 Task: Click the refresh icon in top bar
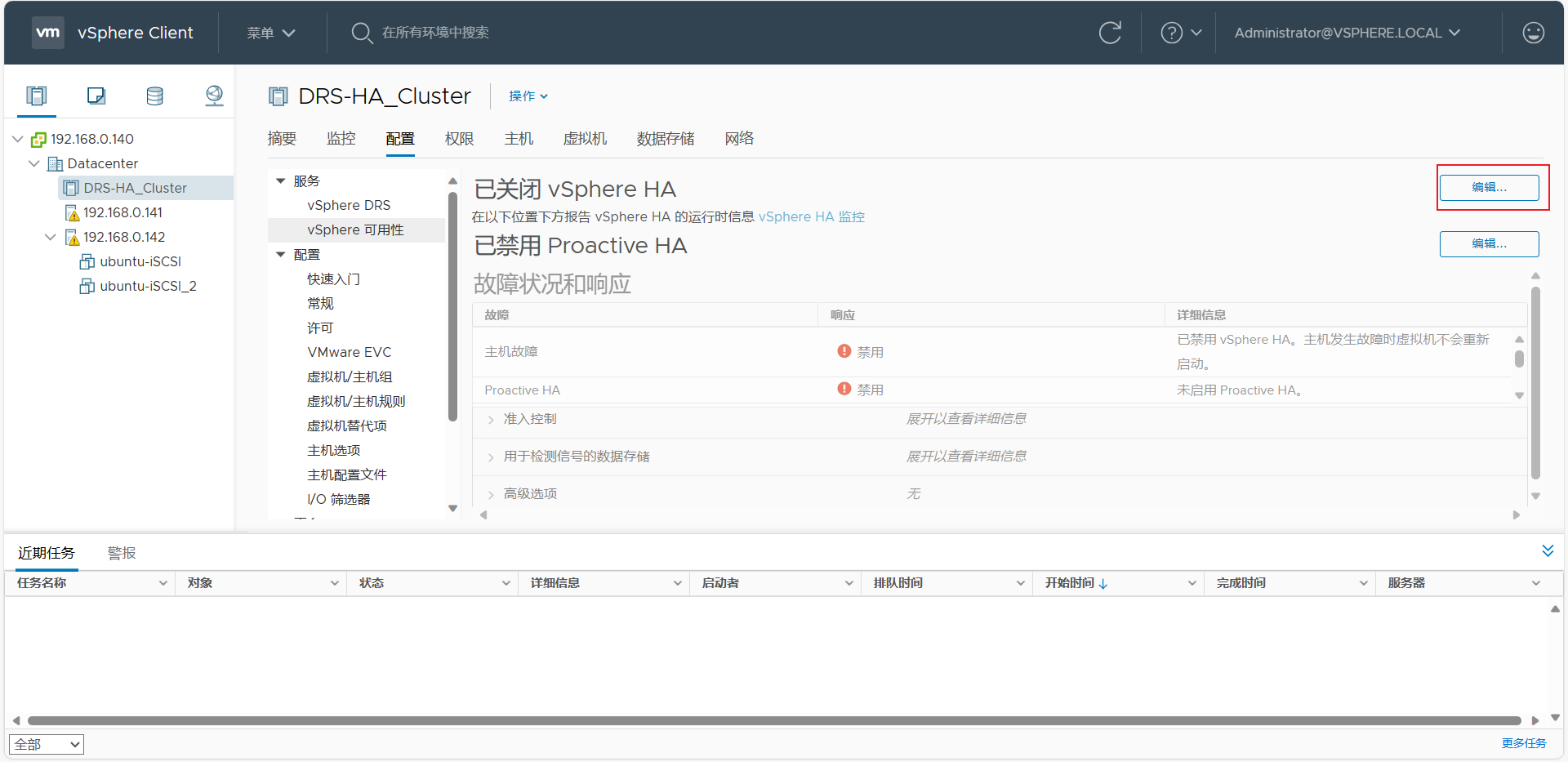1110,33
